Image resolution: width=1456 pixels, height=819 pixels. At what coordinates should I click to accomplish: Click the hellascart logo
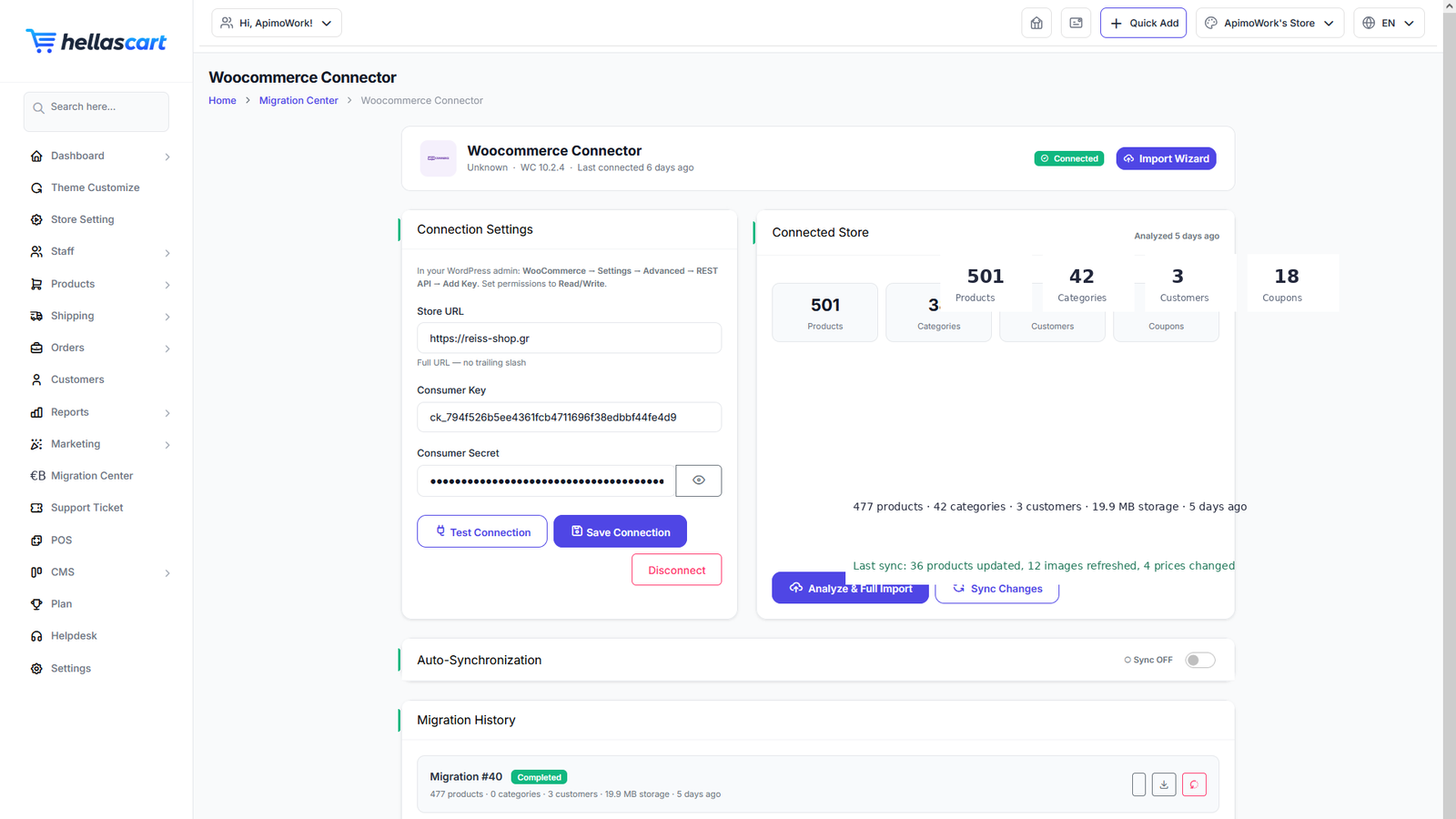click(96, 41)
